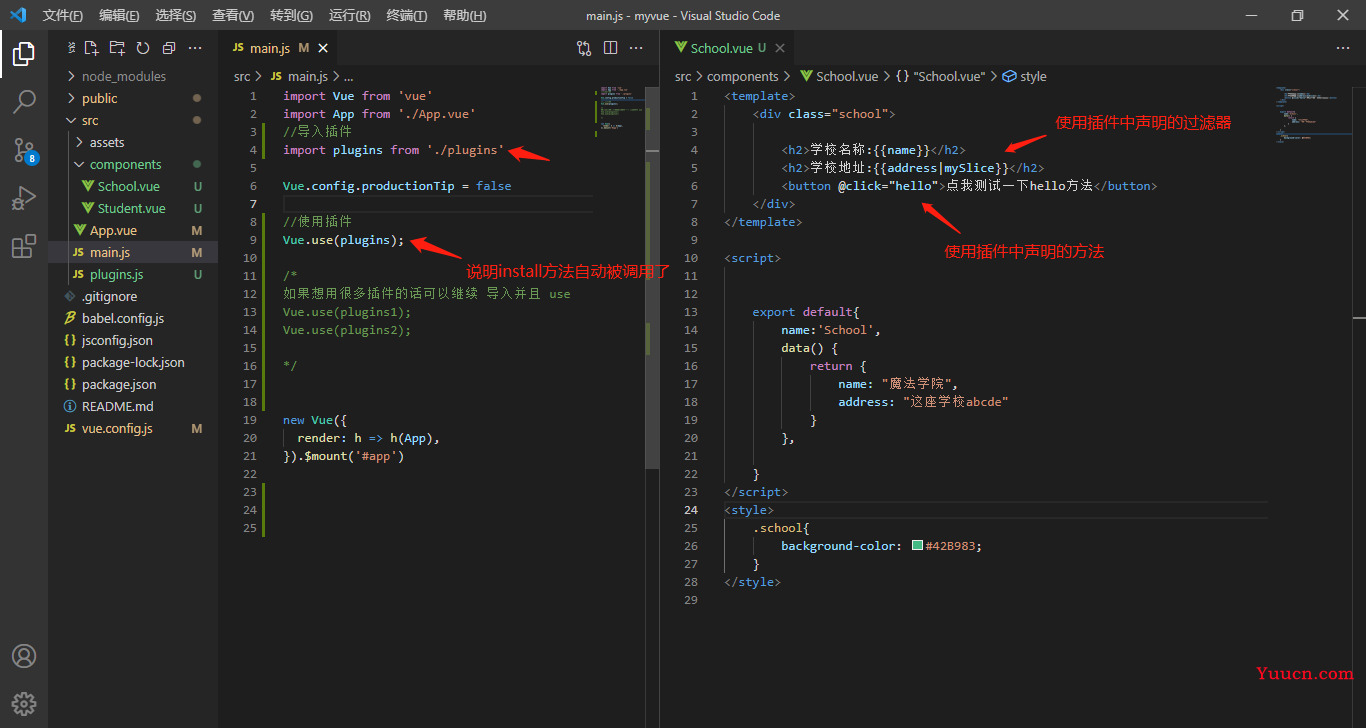Click 'src' breadcrumb above main.js editor
This screenshot has height=728, width=1366.
click(x=242, y=76)
